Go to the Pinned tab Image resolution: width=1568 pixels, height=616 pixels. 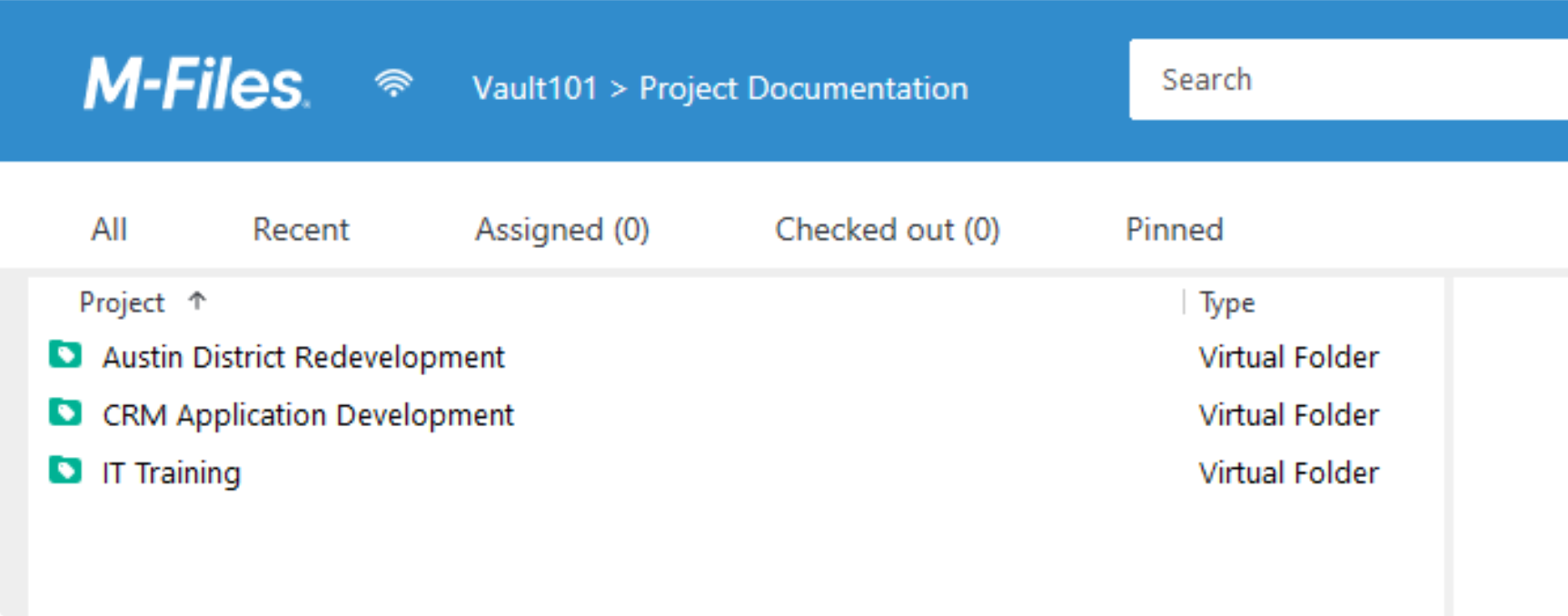point(1174,230)
